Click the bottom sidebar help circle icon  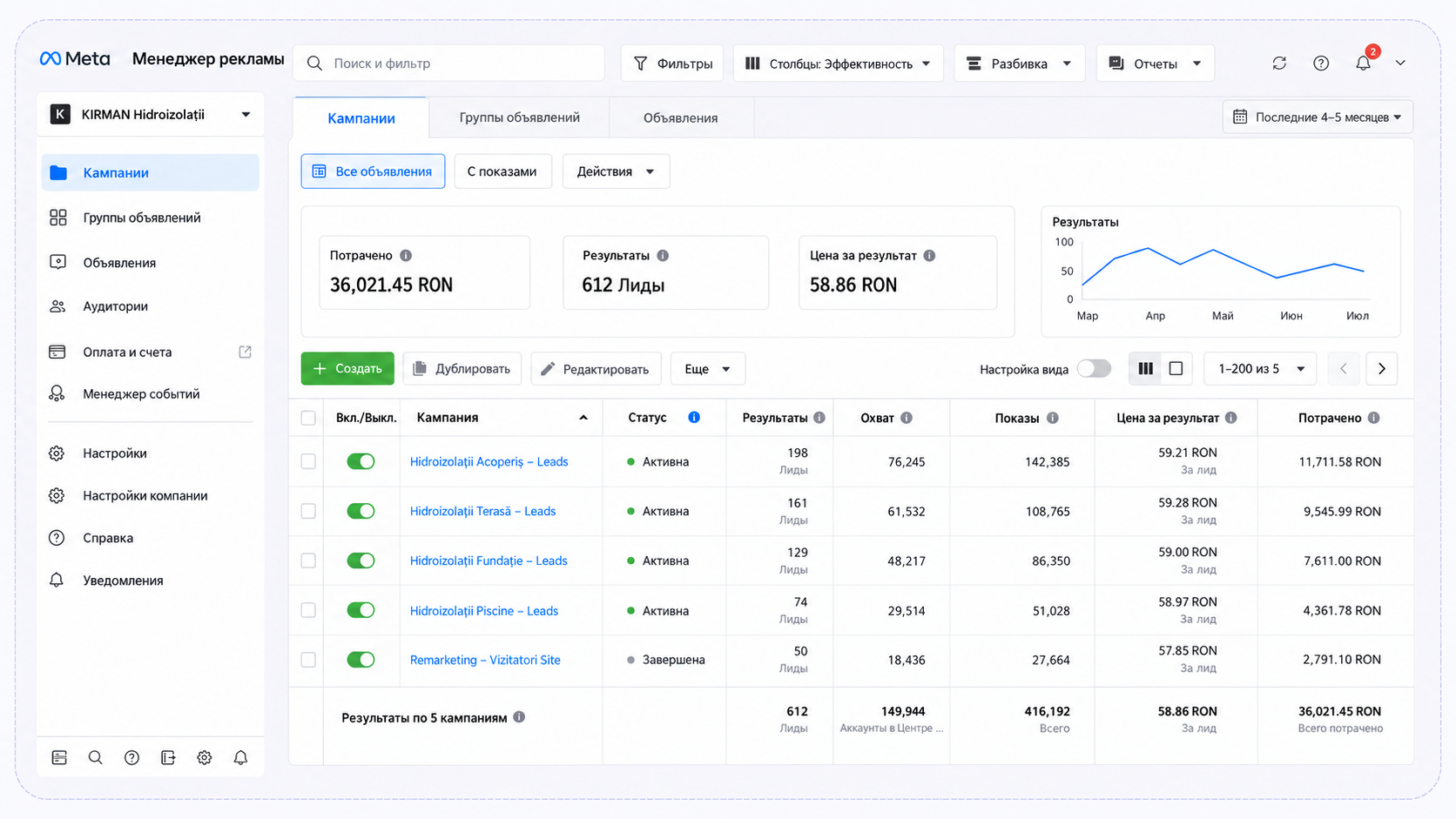131,757
